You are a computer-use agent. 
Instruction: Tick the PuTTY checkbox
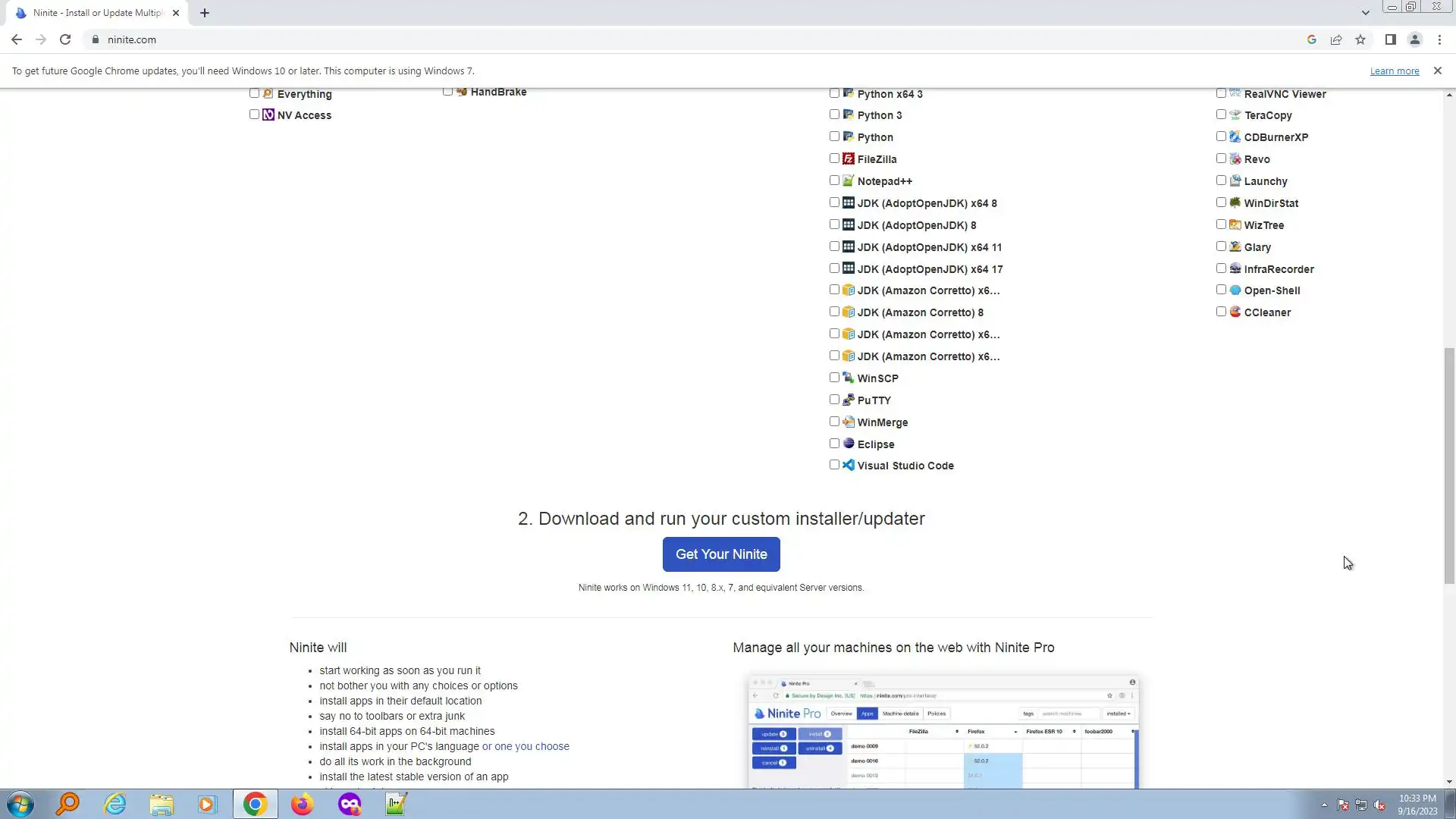(x=834, y=400)
